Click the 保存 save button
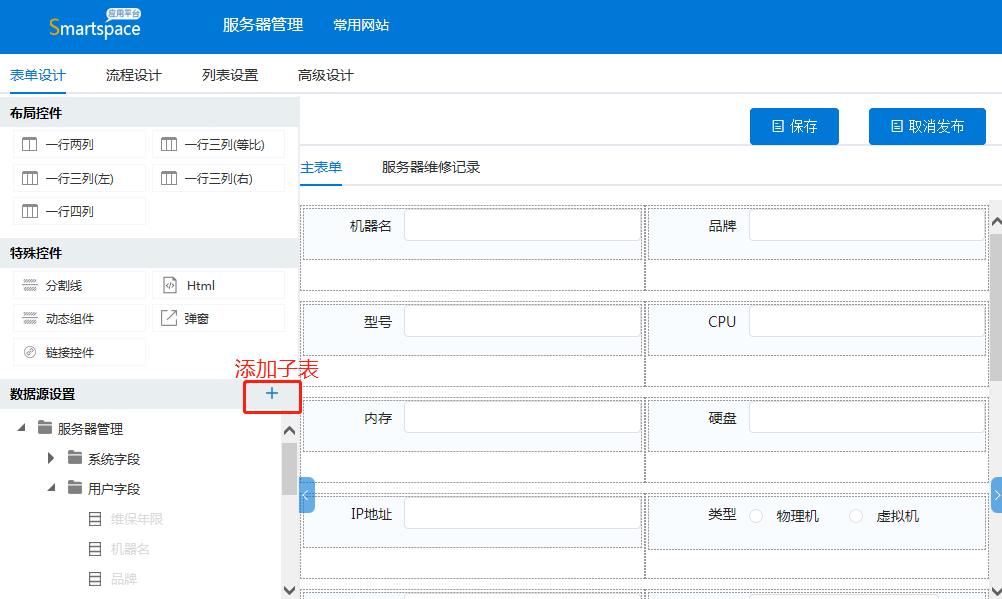The height and width of the screenshot is (599, 1002). (x=794, y=127)
